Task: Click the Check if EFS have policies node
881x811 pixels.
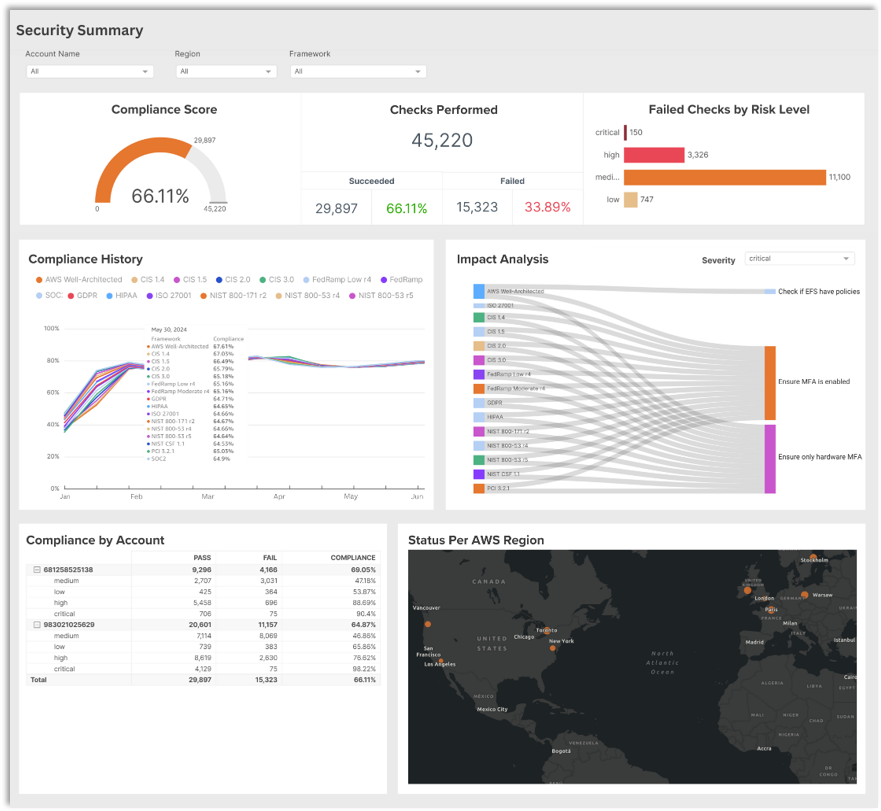Action: tap(768, 291)
